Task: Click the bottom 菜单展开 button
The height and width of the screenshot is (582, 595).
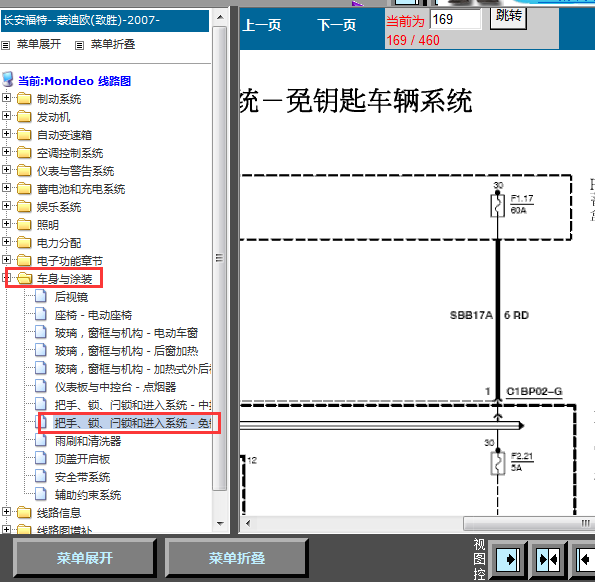Action: pos(85,558)
